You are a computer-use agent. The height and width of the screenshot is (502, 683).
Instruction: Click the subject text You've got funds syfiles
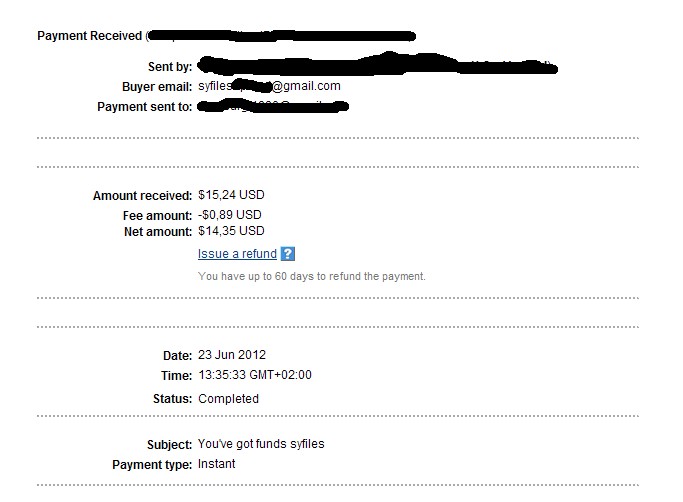click(261, 444)
